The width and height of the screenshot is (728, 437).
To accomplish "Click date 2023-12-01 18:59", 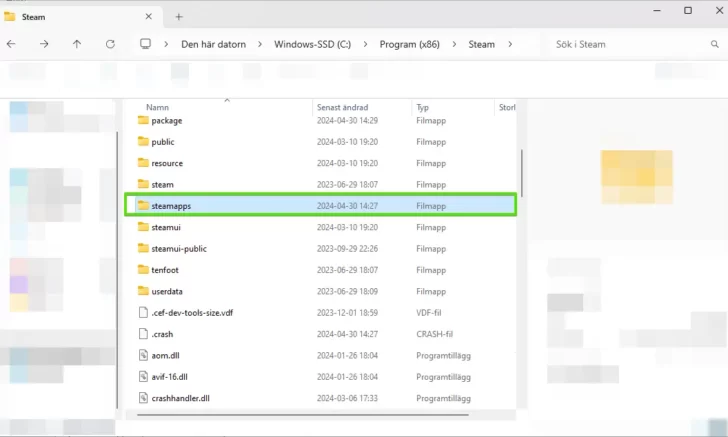I will tap(347, 313).
